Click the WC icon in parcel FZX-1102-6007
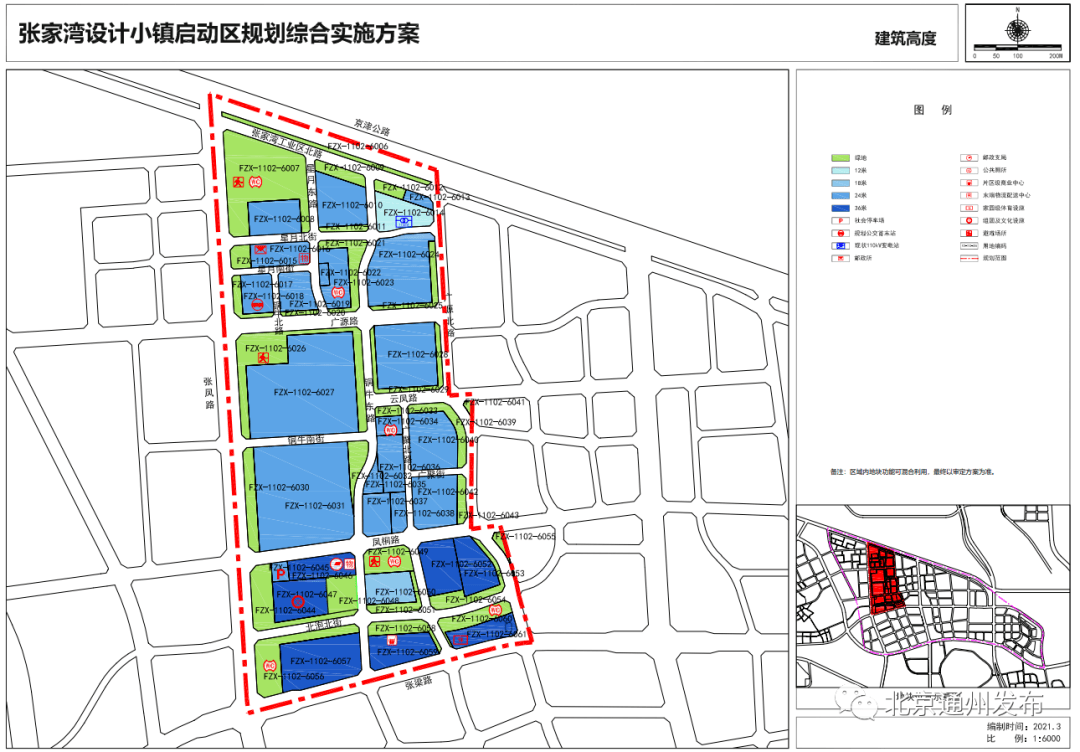Image resolution: width=1080 pixels, height=752 pixels. pyautogui.click(x=255, y=182)
